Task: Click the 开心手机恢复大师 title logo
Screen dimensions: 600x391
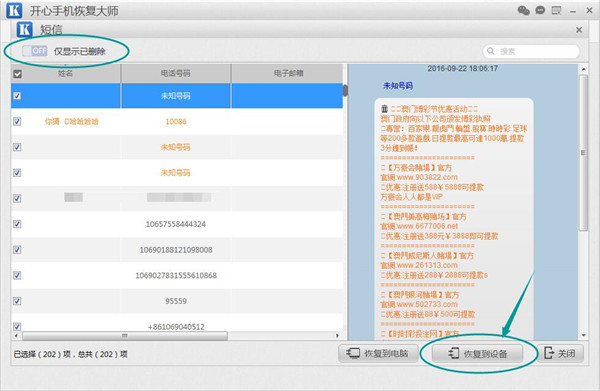Action: (x=15, y=10)
